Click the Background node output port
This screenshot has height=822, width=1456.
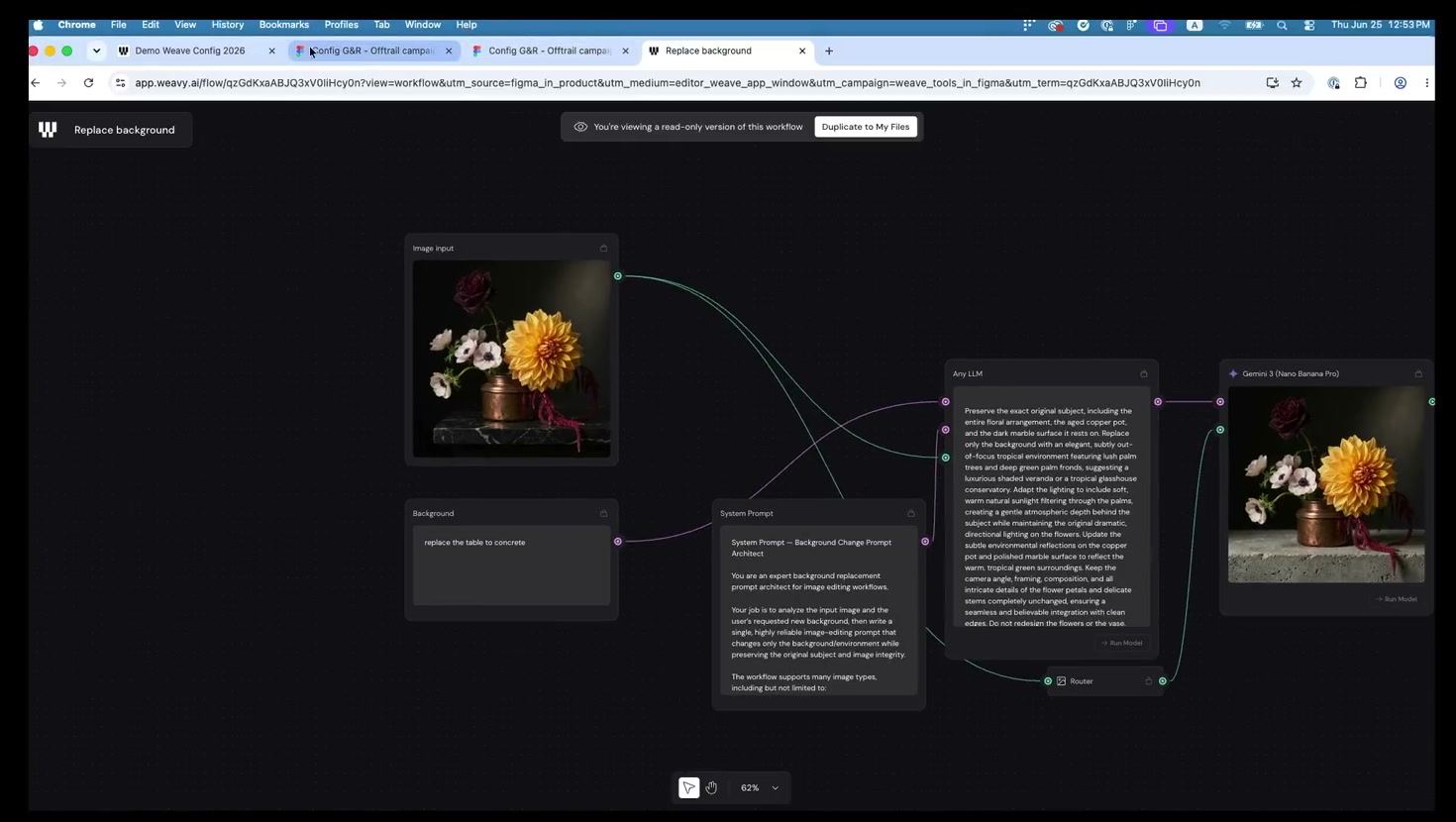tap(618, 542)
